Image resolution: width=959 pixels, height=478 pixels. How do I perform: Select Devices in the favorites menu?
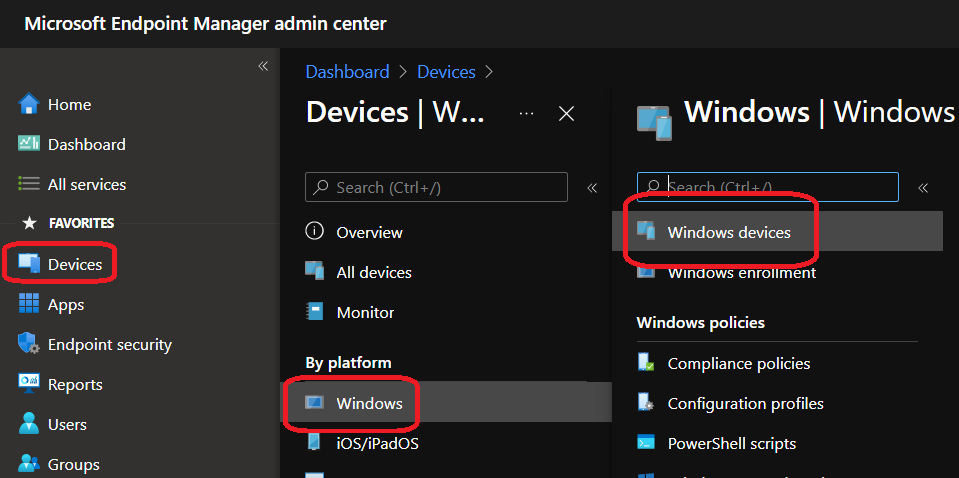74,264
